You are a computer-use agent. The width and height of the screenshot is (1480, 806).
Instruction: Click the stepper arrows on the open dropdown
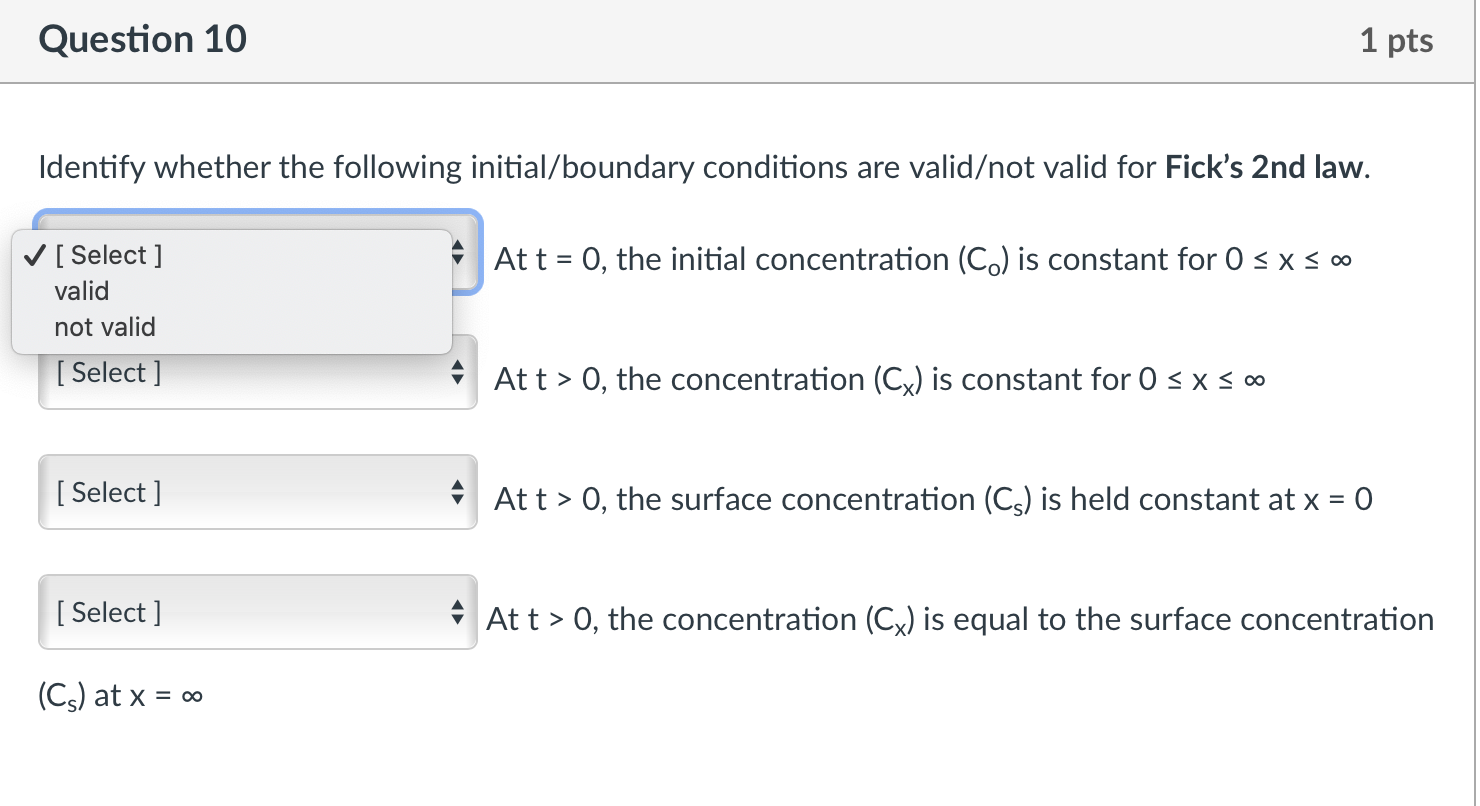(x=459, y=254)
